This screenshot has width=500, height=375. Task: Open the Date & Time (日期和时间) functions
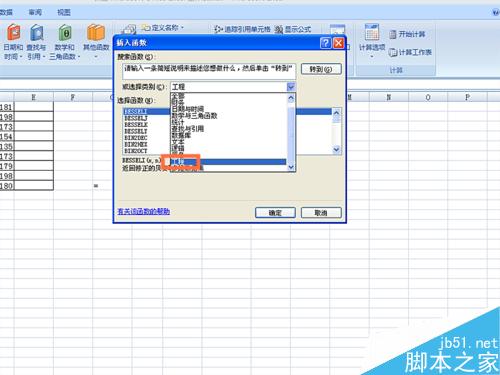pyautogui.click(x=13, y=42)
